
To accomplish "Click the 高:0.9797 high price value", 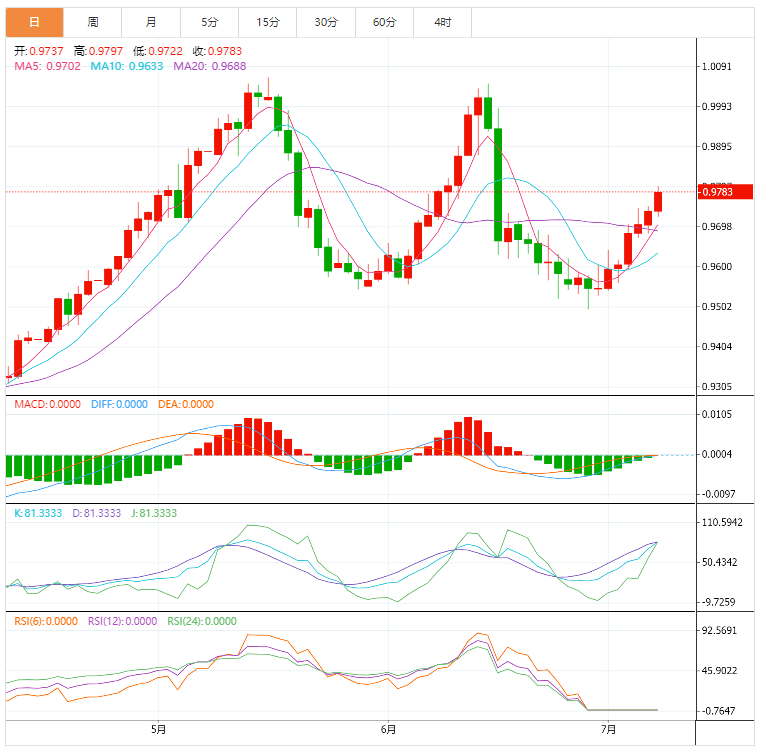I will click(98, 51).
